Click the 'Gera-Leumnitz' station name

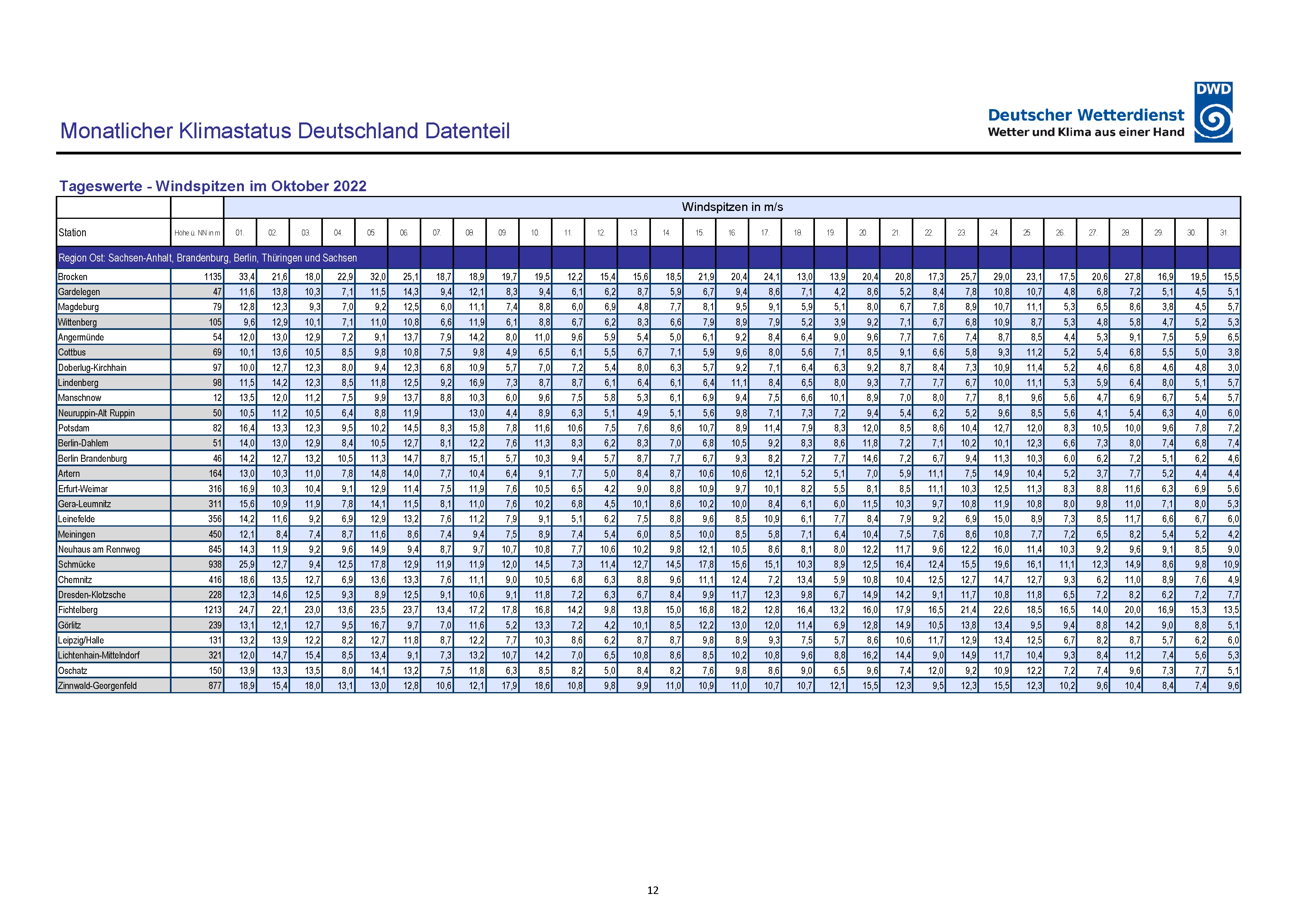85,504
